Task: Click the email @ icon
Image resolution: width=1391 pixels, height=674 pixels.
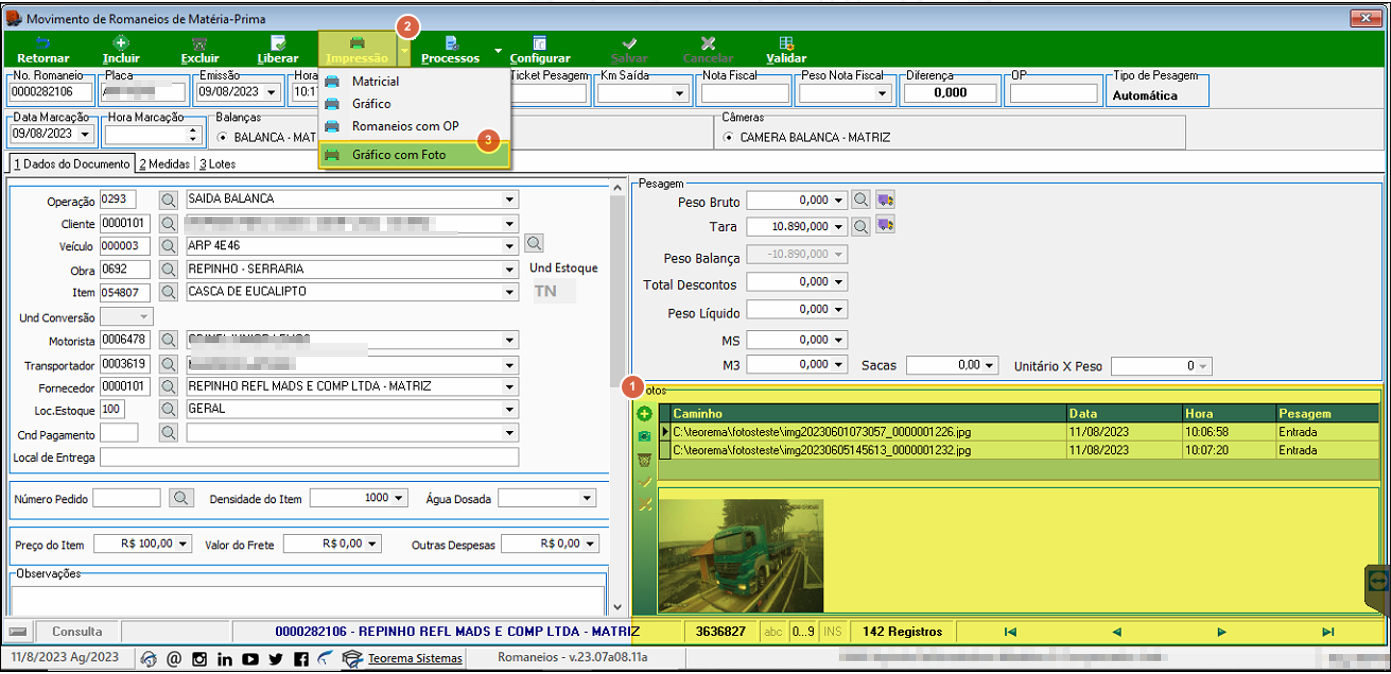Action: pyautogui.click(x=174, y=659)
